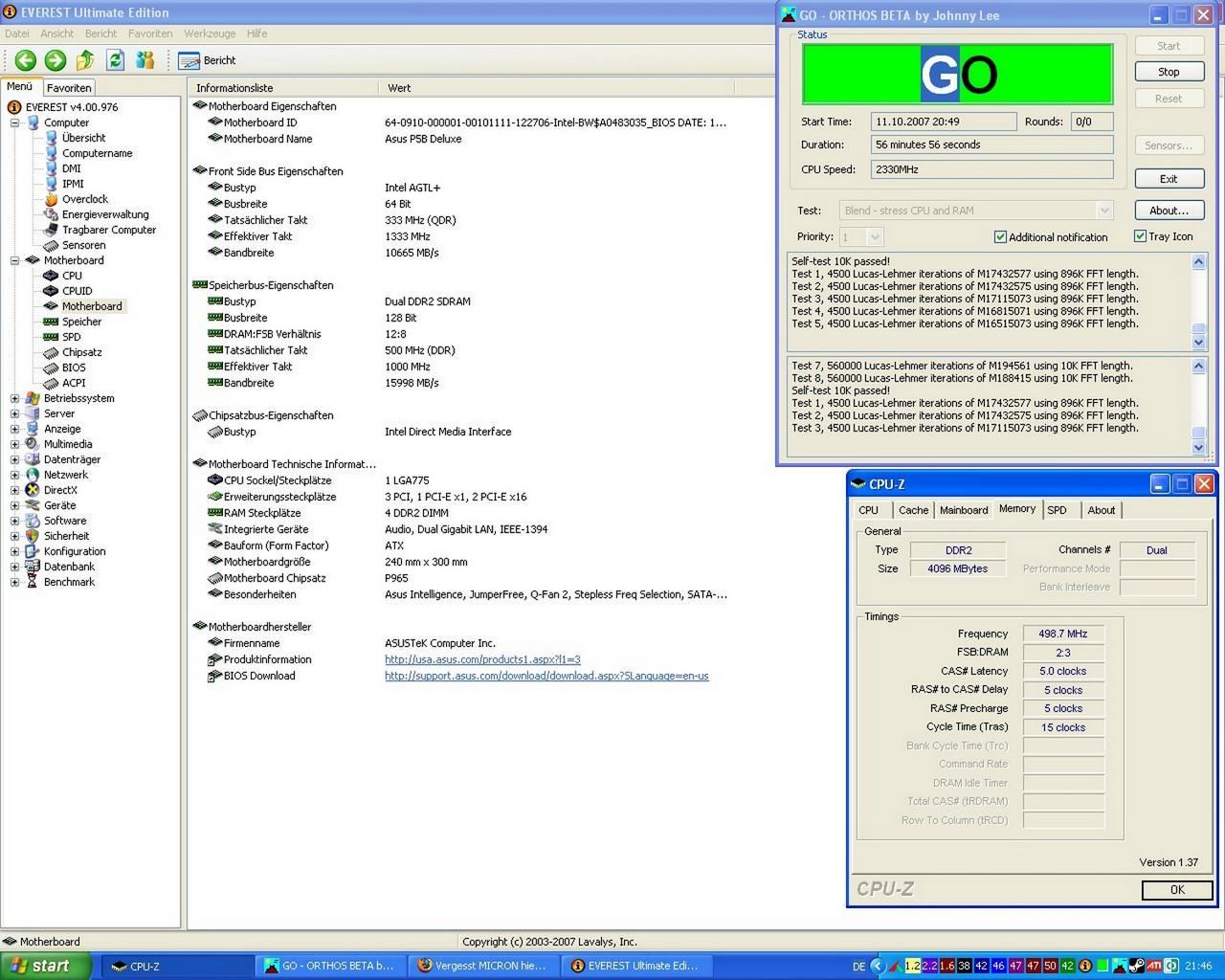
Task: Open the Ansicht menu
Action: [x=56, y=33]
